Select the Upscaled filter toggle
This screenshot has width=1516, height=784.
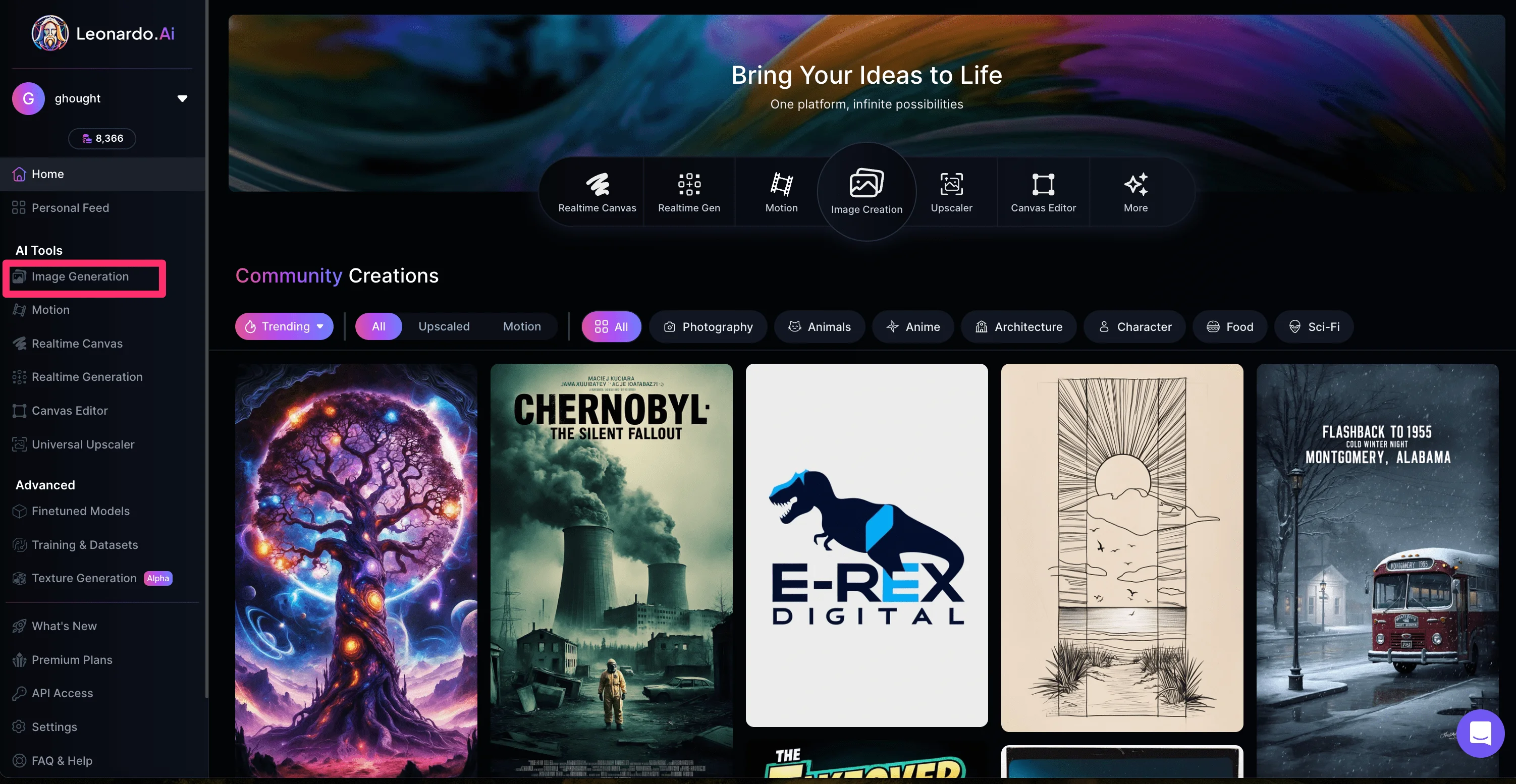click(444, 326)
